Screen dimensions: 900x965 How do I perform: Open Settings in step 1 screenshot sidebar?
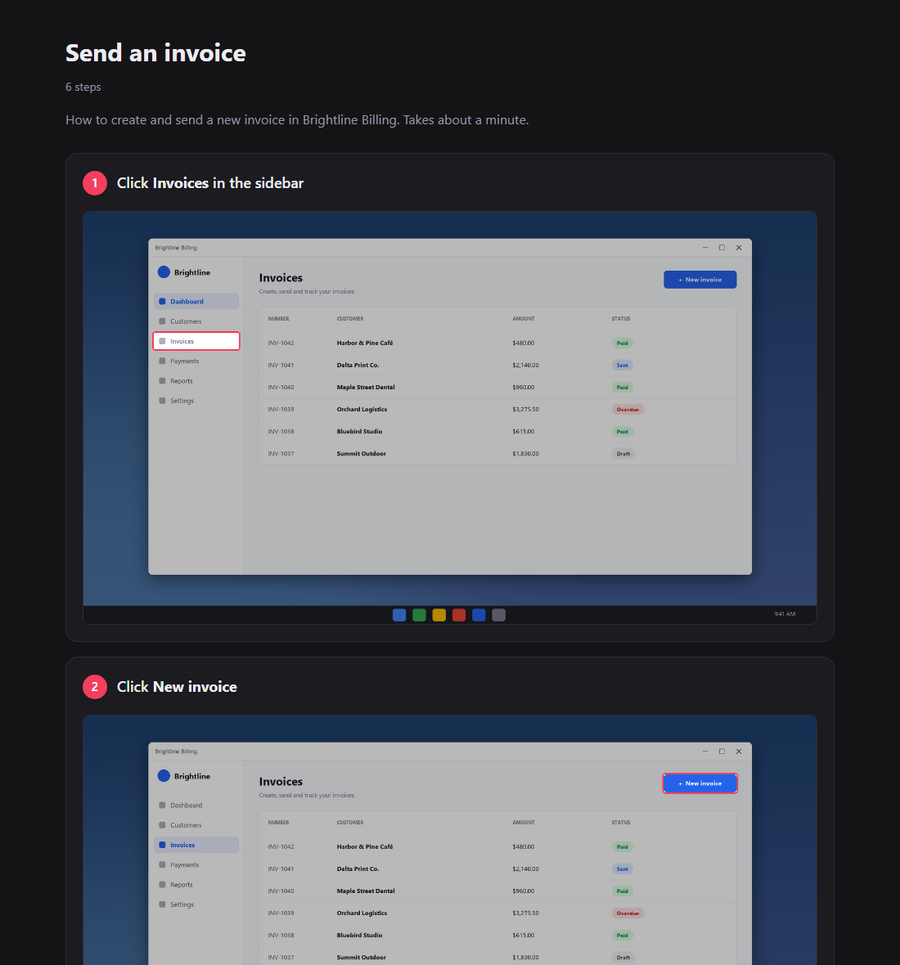click(196, 401)
